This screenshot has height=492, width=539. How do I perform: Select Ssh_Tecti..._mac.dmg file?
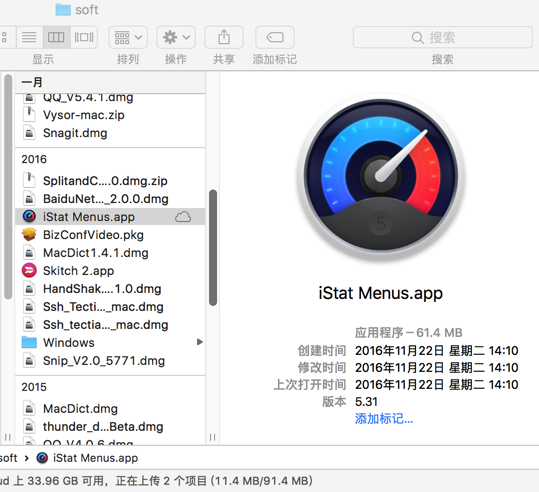coord(110,307)
